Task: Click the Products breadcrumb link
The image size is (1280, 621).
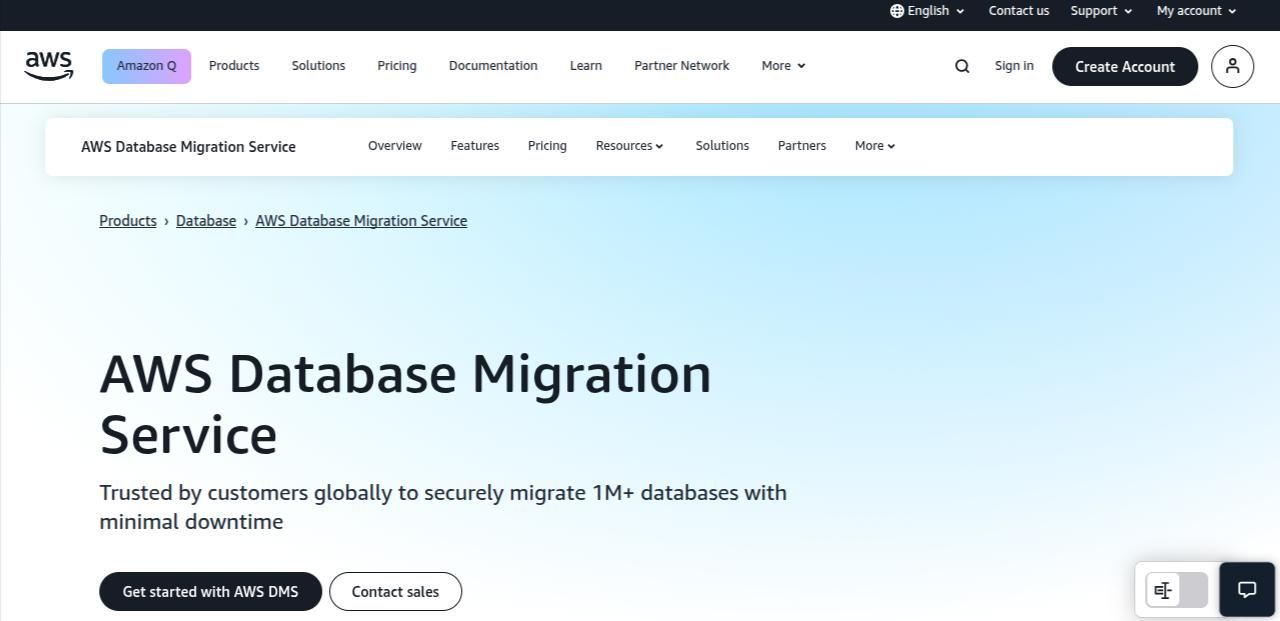Action: (128, 221)
